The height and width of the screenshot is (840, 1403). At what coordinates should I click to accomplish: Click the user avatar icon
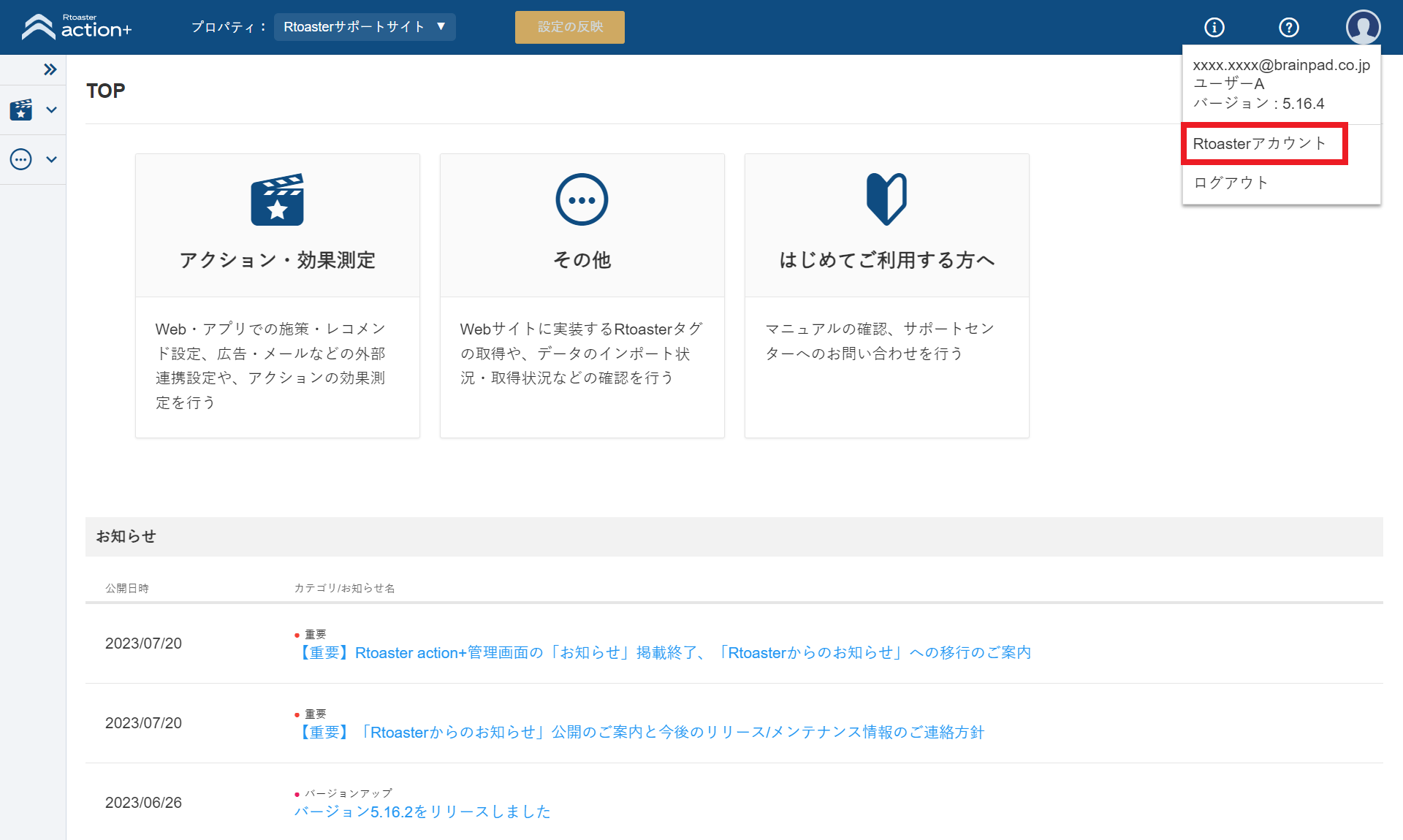(1363, 27)
